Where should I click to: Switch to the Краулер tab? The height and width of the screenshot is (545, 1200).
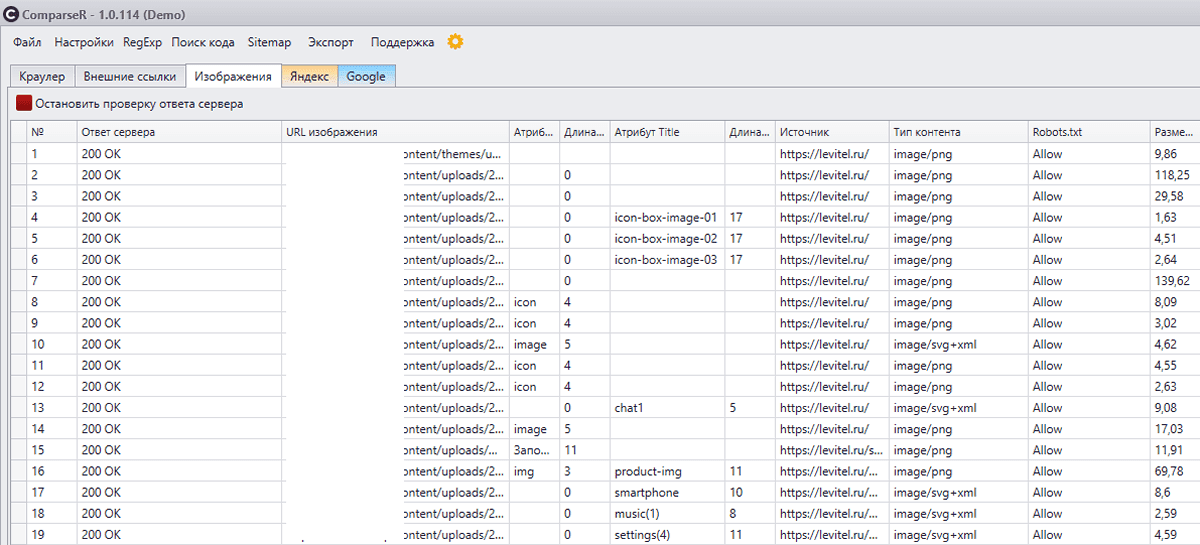tap(42, 76)
